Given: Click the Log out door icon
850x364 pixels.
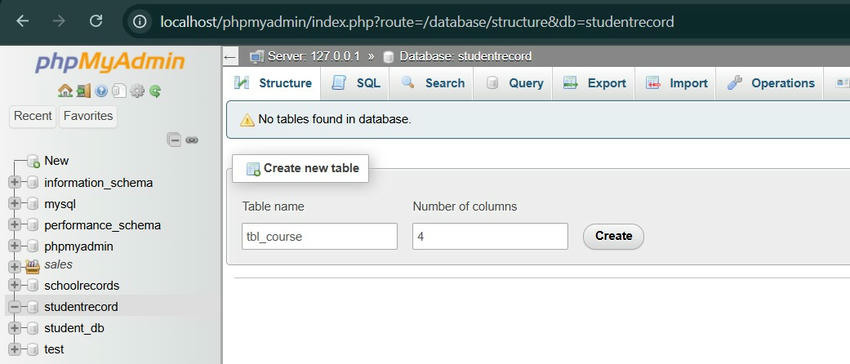Looking at the screenshot, I should click(83, 91).
